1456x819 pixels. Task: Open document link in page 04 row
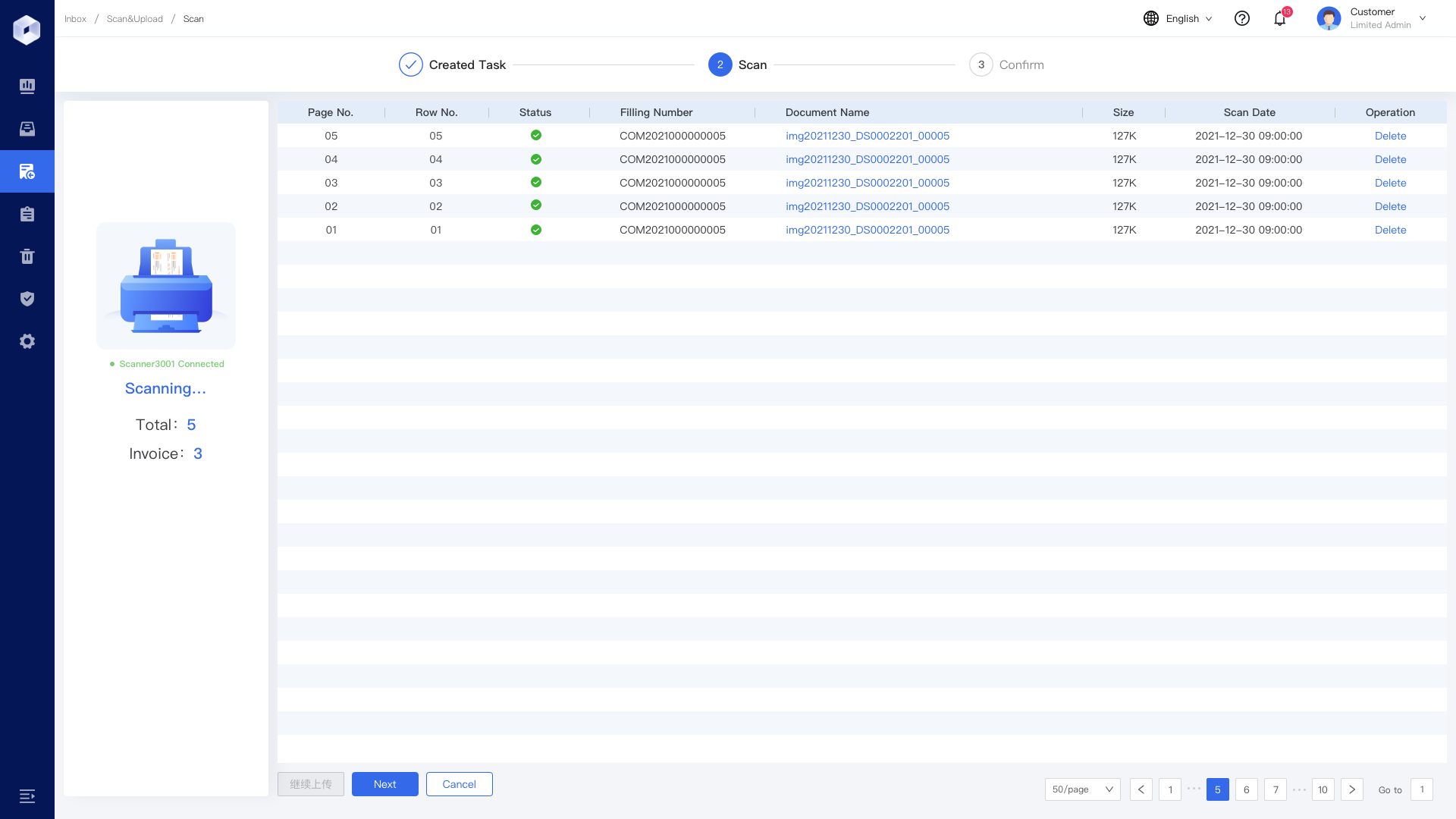point(868,159)
